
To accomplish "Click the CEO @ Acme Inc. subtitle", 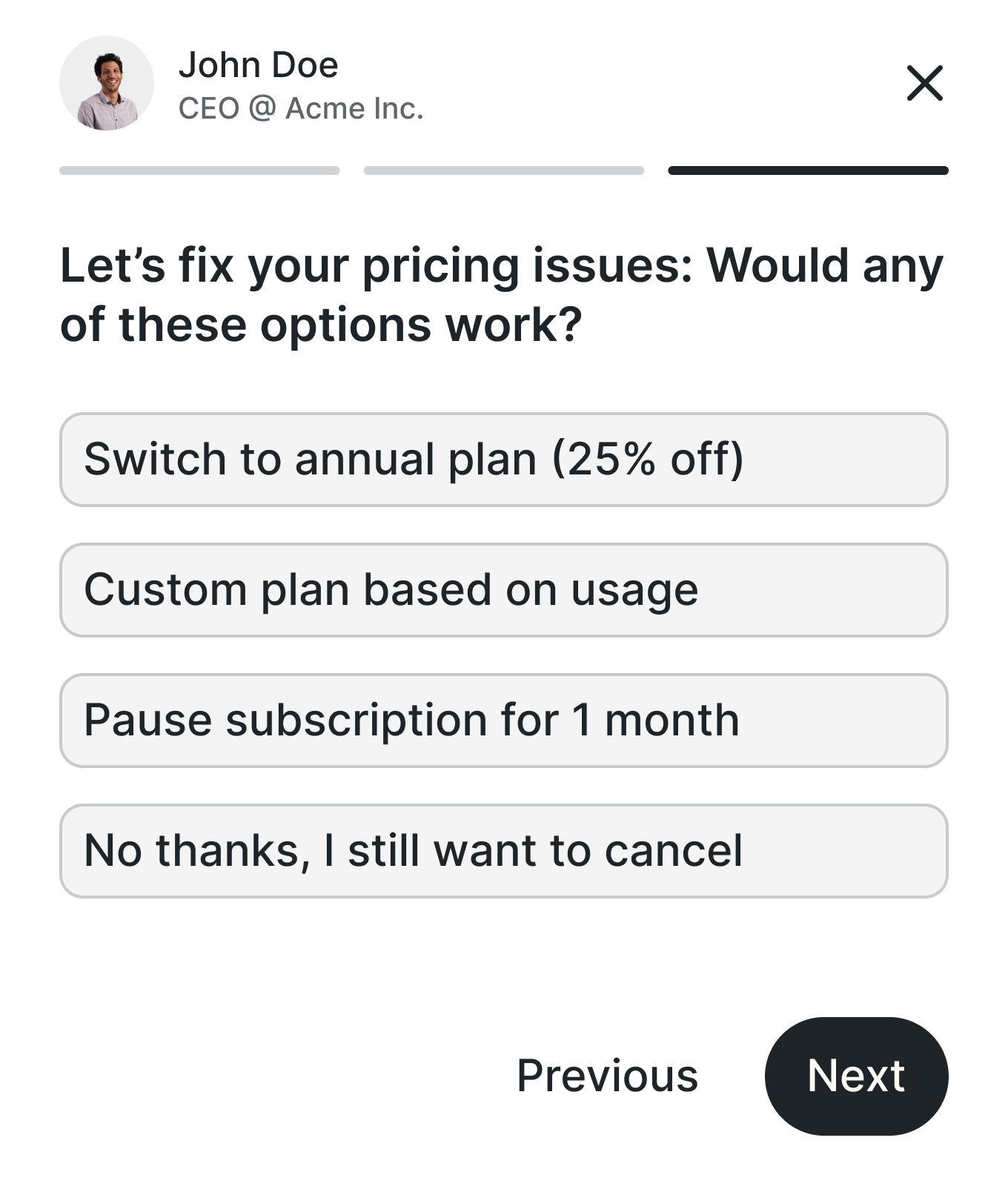I will coord(301,108).
